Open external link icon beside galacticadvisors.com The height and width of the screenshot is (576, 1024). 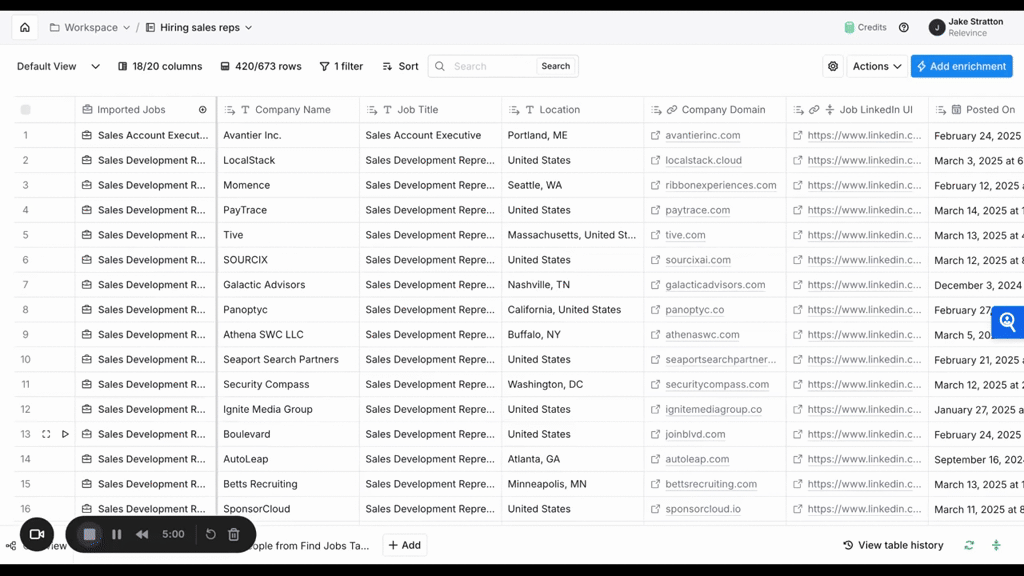pyautogui.click(x=655, y=285)
